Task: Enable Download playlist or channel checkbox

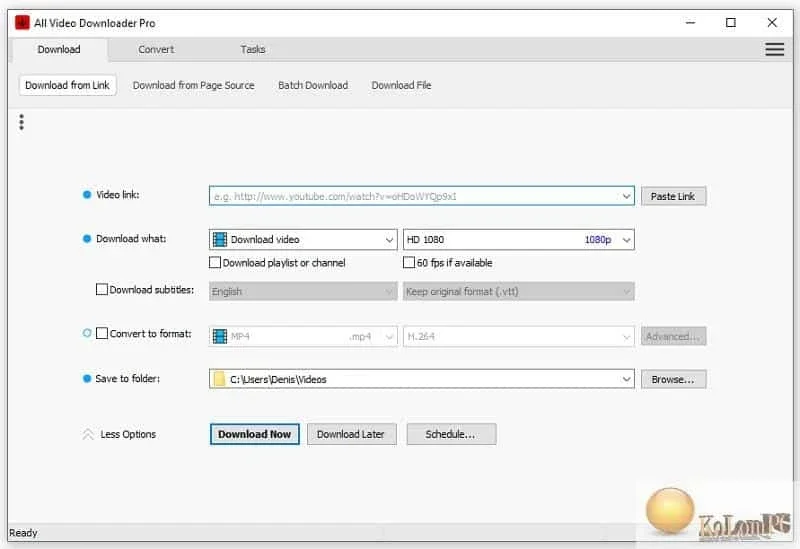Action: pyautogui.click(x=215, y=262)
